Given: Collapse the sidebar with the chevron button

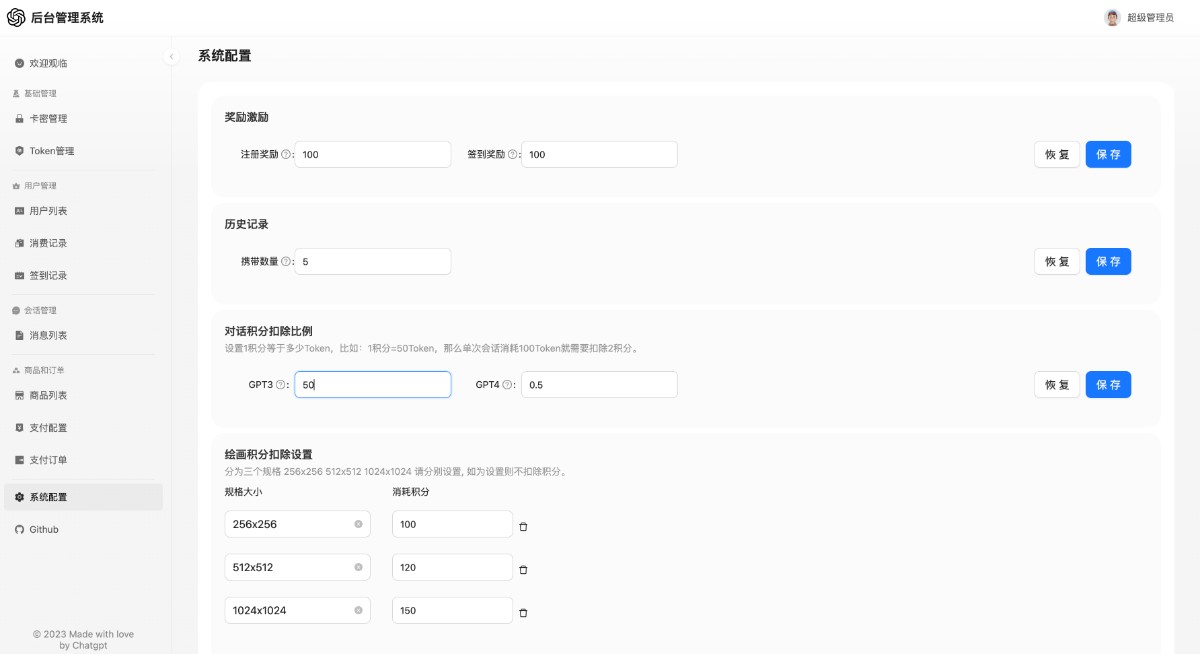Looking at the screenshot, I should tap(171, 57).
